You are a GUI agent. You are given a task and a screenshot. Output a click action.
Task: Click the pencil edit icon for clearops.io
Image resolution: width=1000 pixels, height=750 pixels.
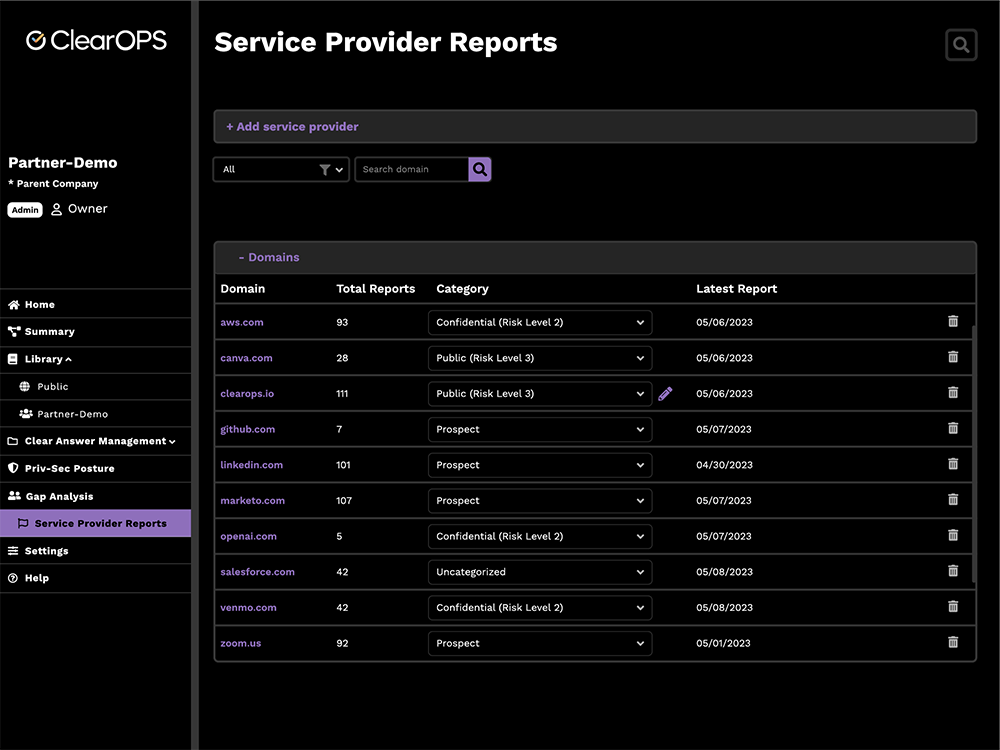pyautogui.click(x=665, y=393)
